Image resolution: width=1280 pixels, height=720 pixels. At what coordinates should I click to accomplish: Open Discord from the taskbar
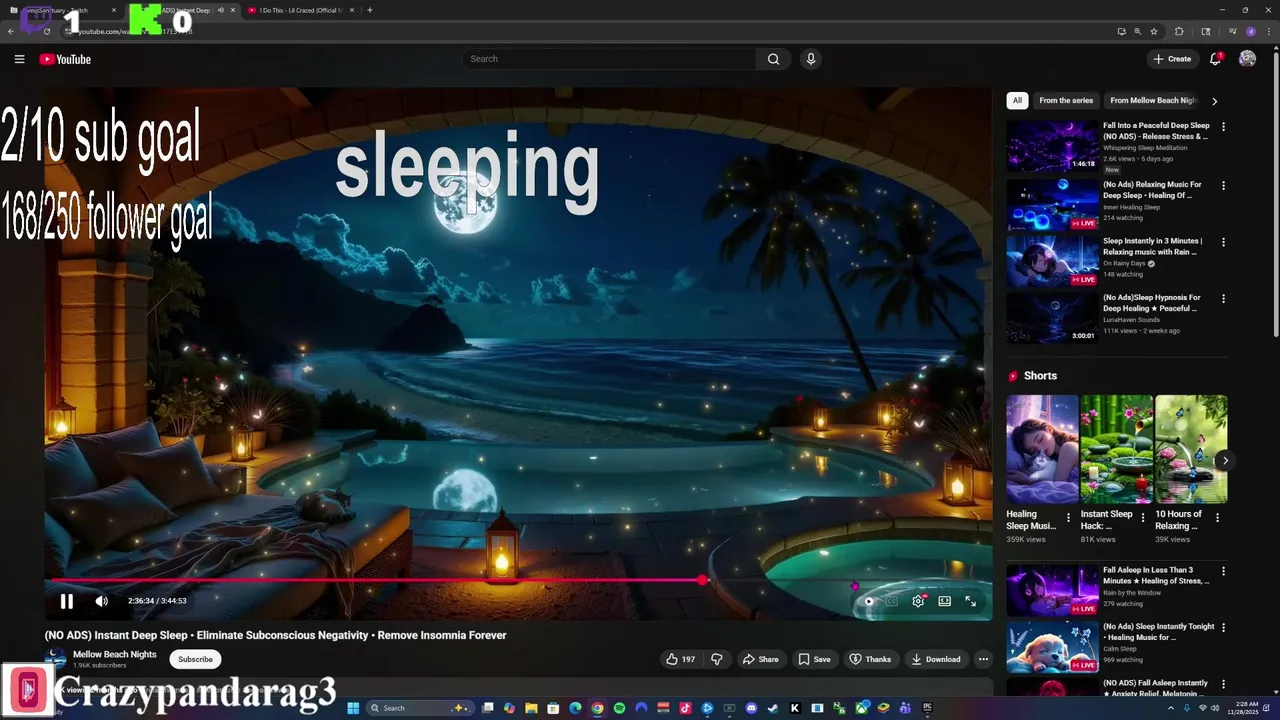tap(751, 708)
